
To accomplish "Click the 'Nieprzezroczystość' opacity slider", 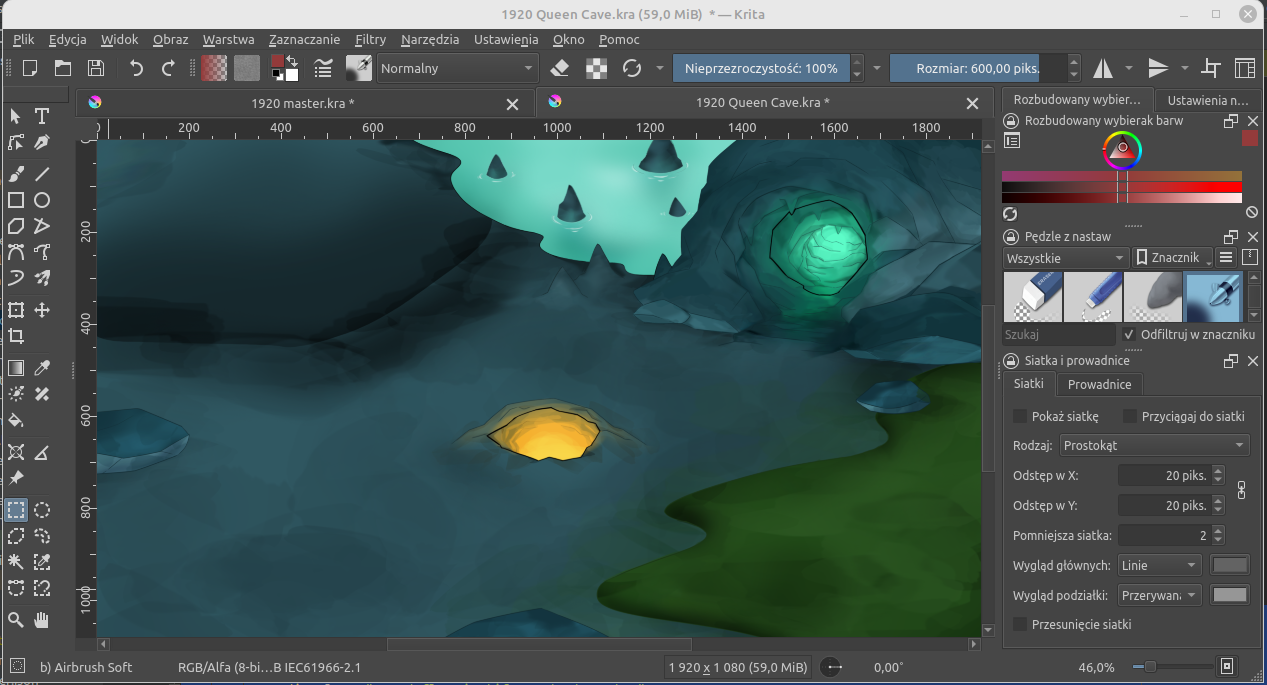I will pos(760,68).
